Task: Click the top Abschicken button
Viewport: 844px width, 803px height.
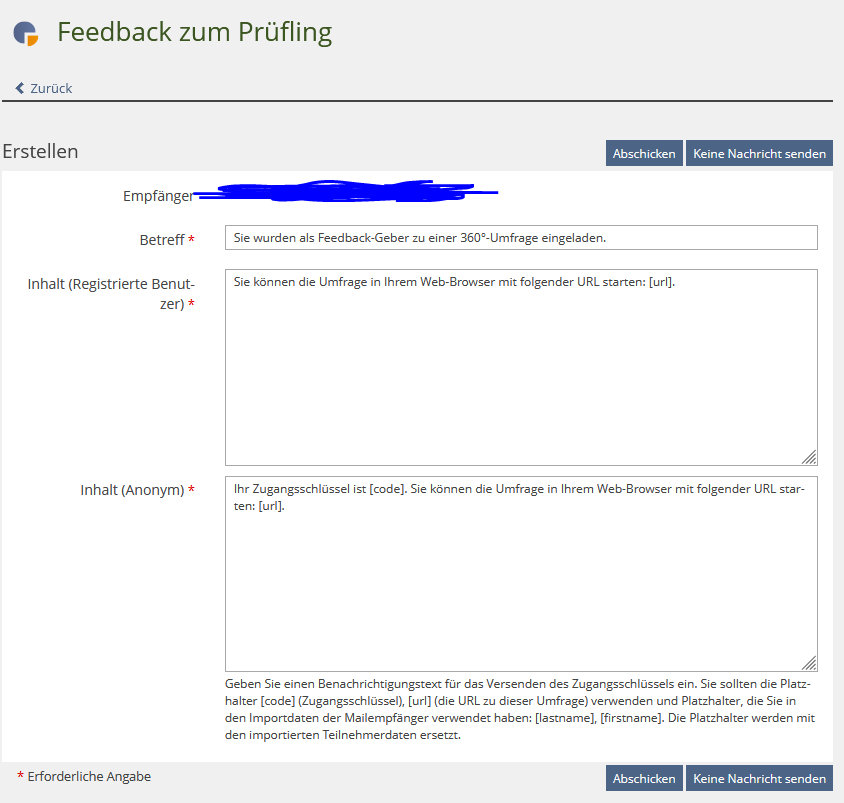Action: (x=644, y=153)
